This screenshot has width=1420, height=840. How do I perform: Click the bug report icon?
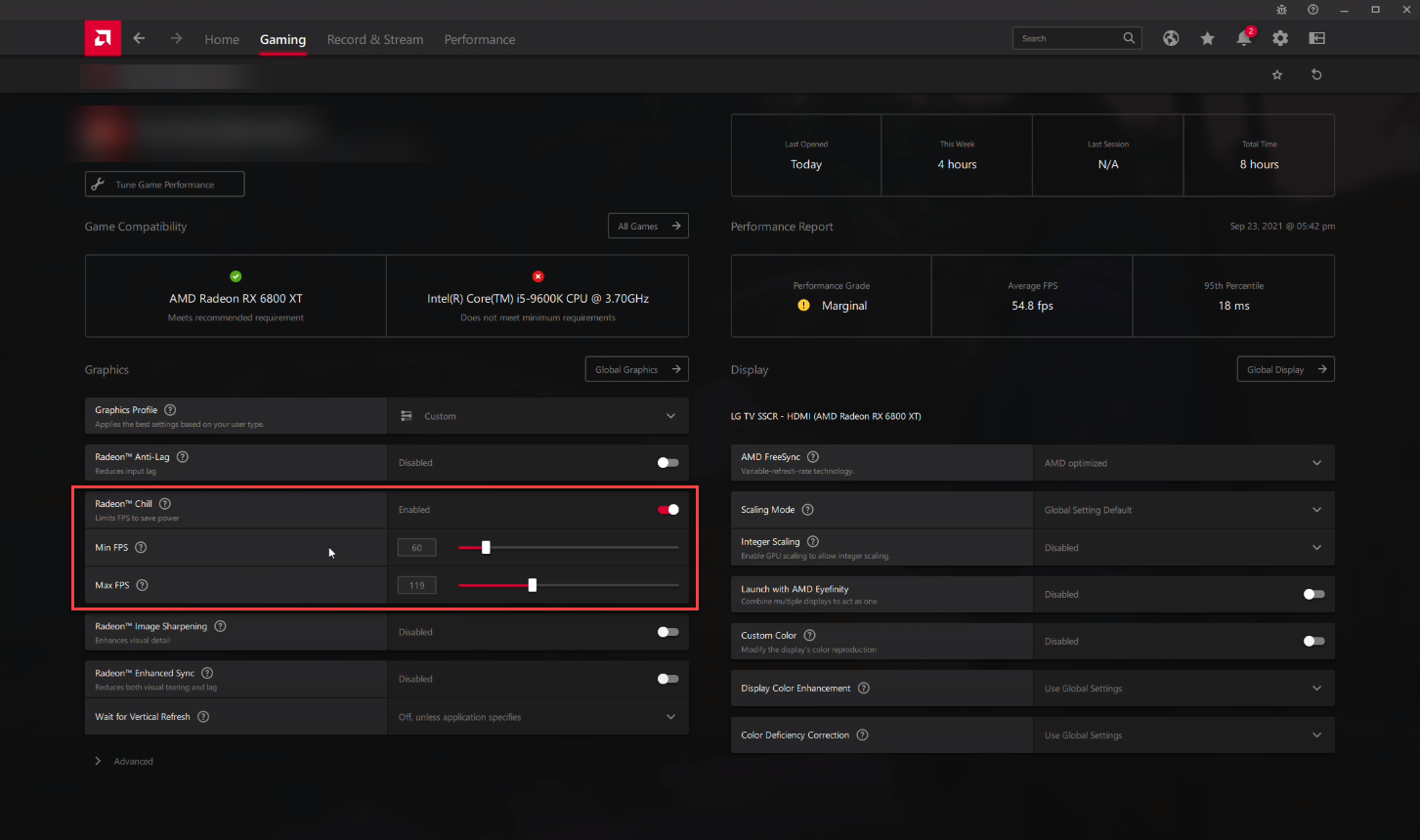(1282, 10)
